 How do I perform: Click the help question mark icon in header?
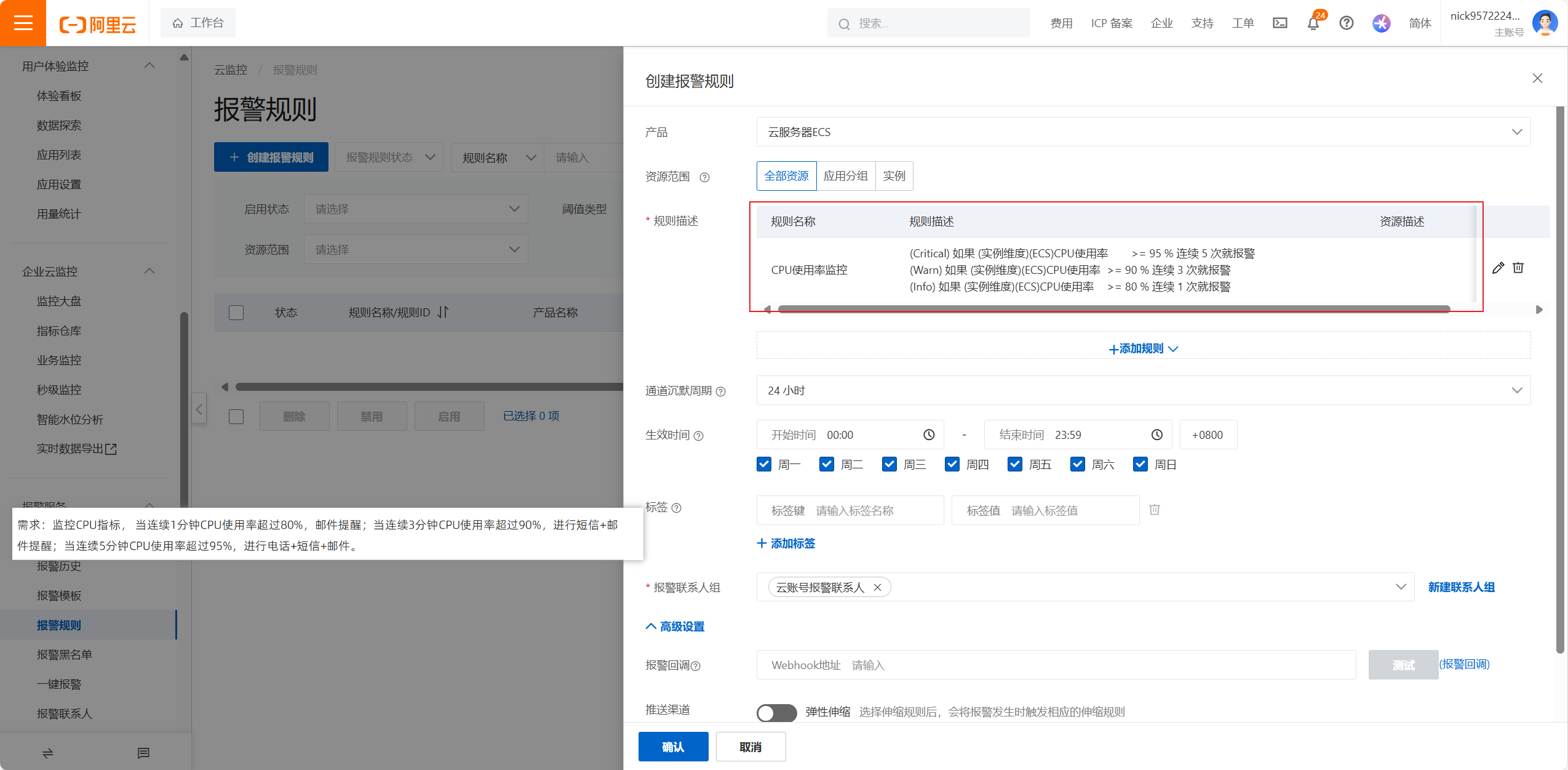(1347, 23)
